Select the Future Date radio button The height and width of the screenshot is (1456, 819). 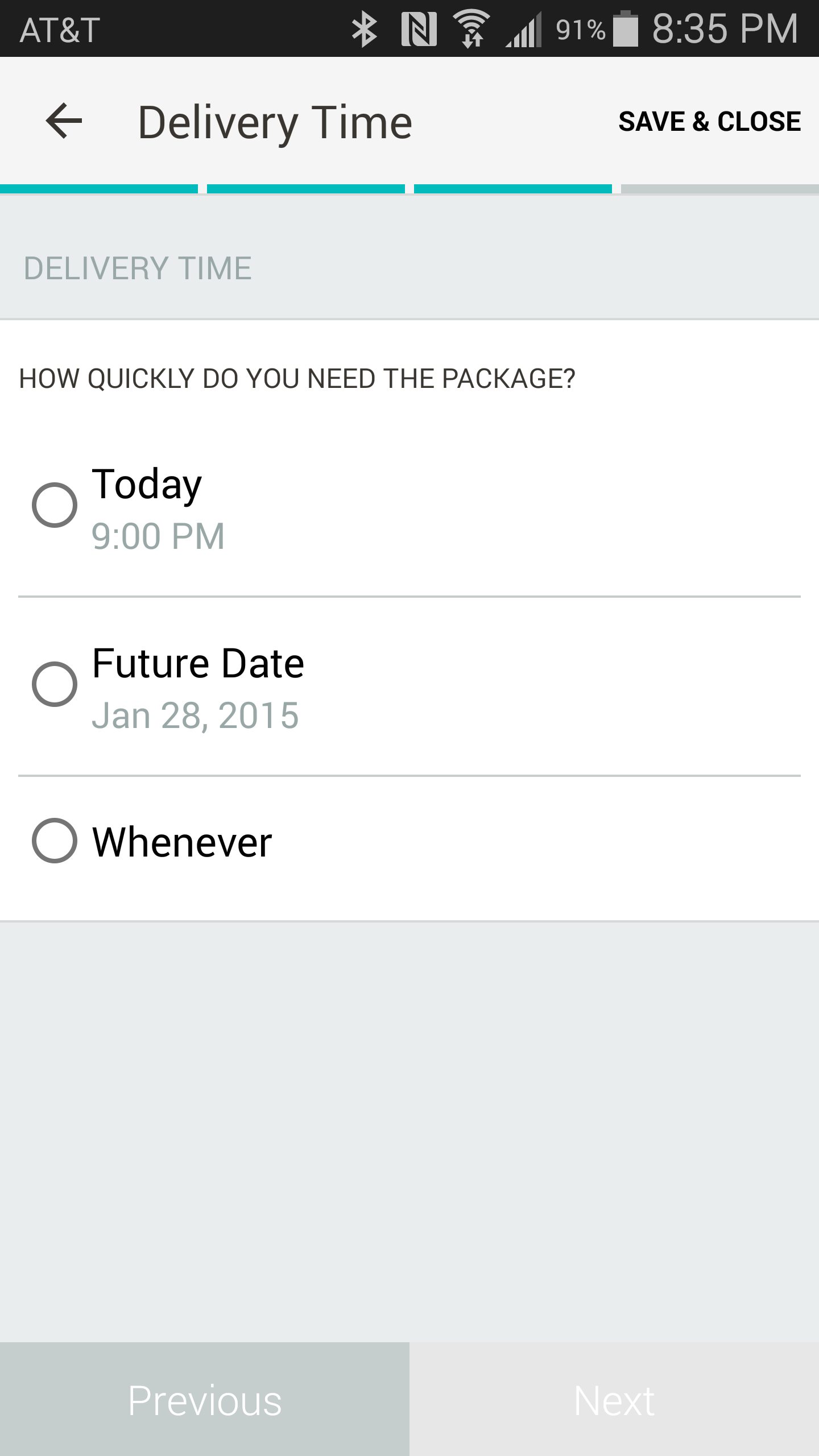(x=55, y=684)
